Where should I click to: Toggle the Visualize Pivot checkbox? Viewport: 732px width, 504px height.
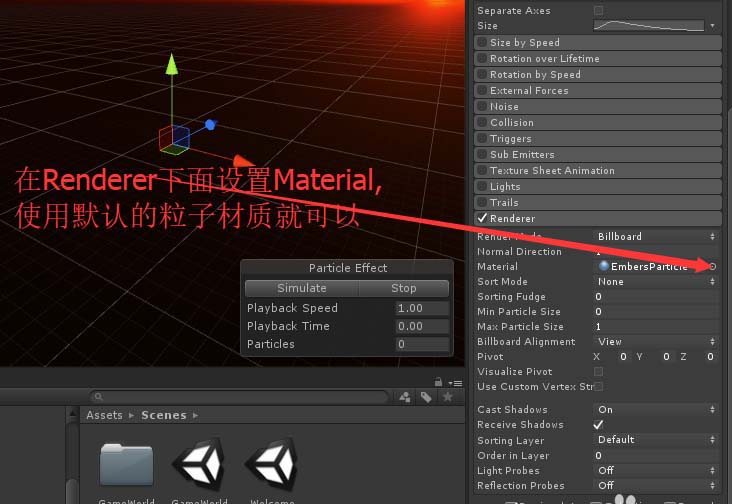pos(598,371)
